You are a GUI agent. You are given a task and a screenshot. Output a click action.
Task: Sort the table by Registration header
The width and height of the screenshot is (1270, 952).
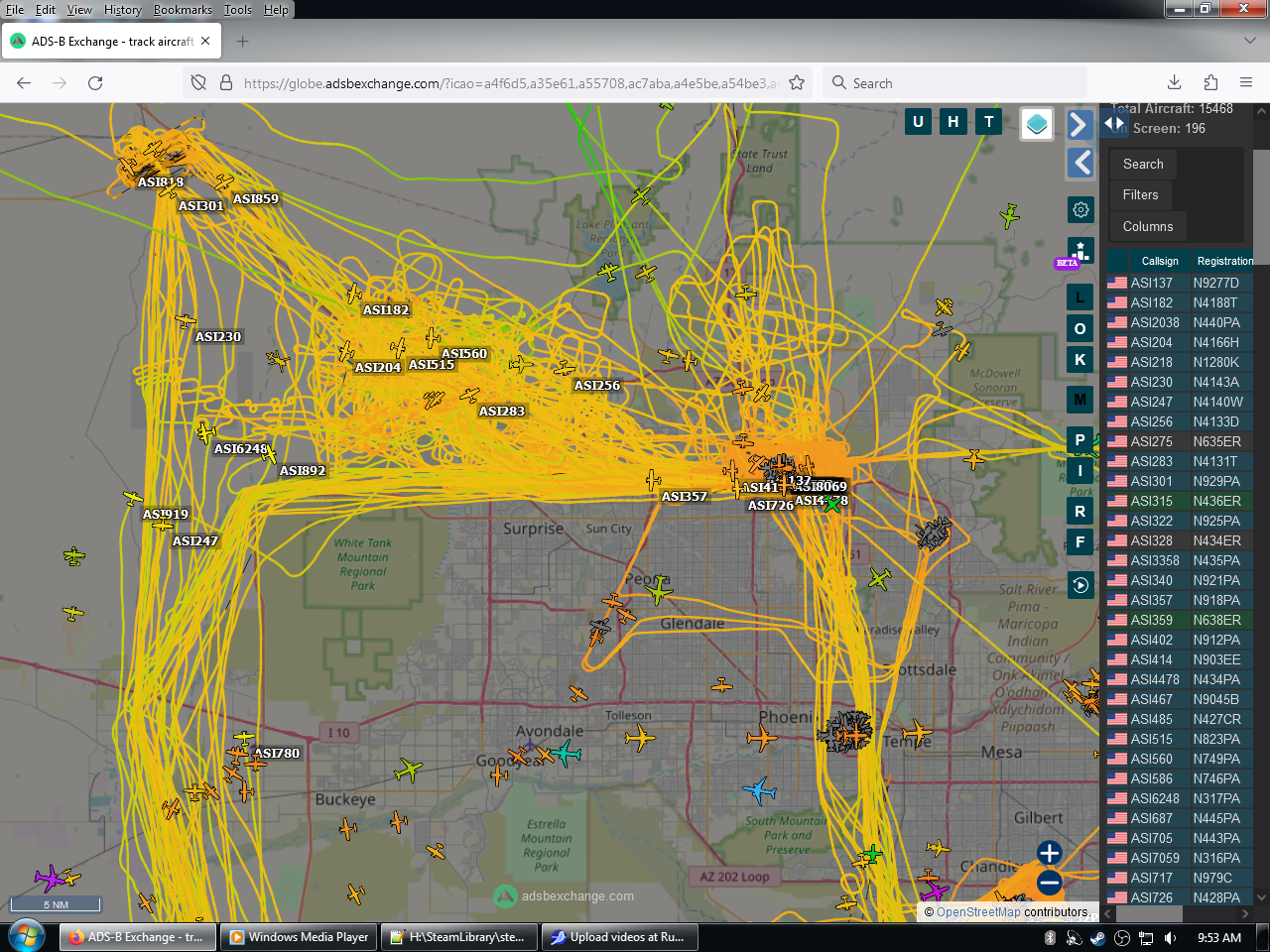tap(1224, 261)
